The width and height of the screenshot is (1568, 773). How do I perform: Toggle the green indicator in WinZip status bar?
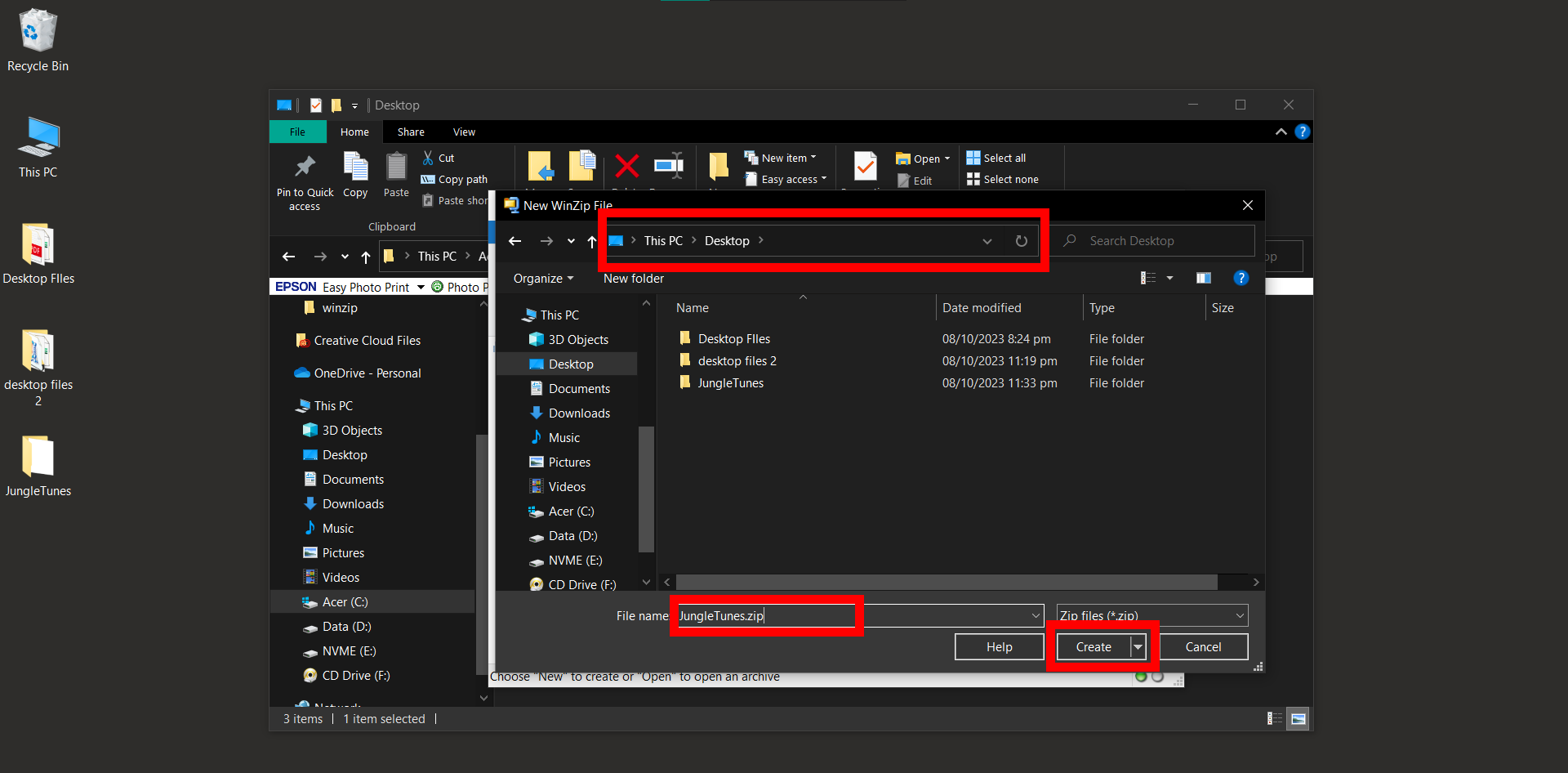[x=1141, y=677]
